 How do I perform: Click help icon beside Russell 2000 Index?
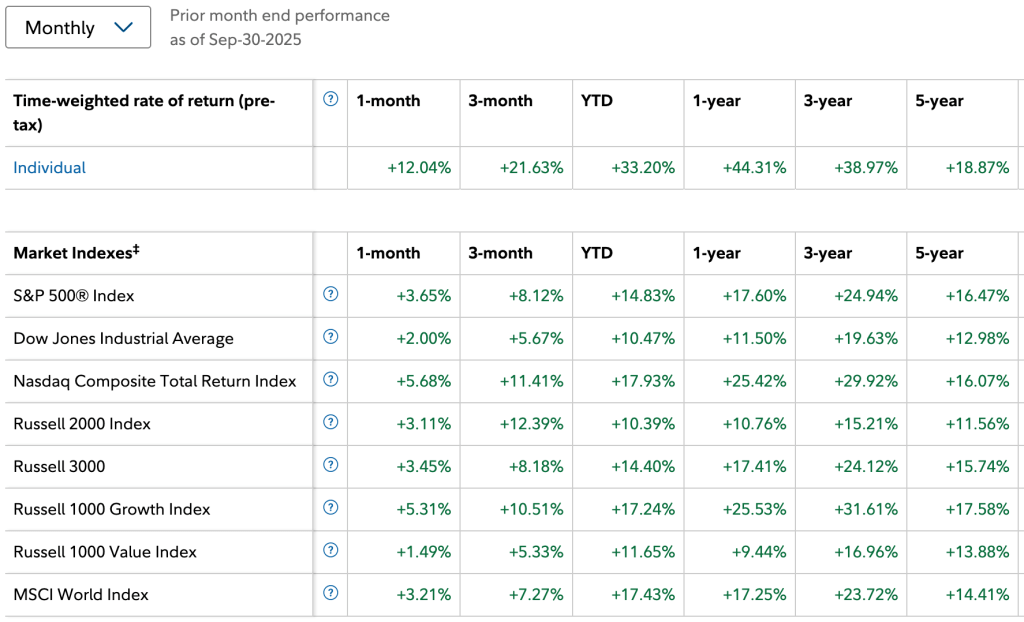331,422
